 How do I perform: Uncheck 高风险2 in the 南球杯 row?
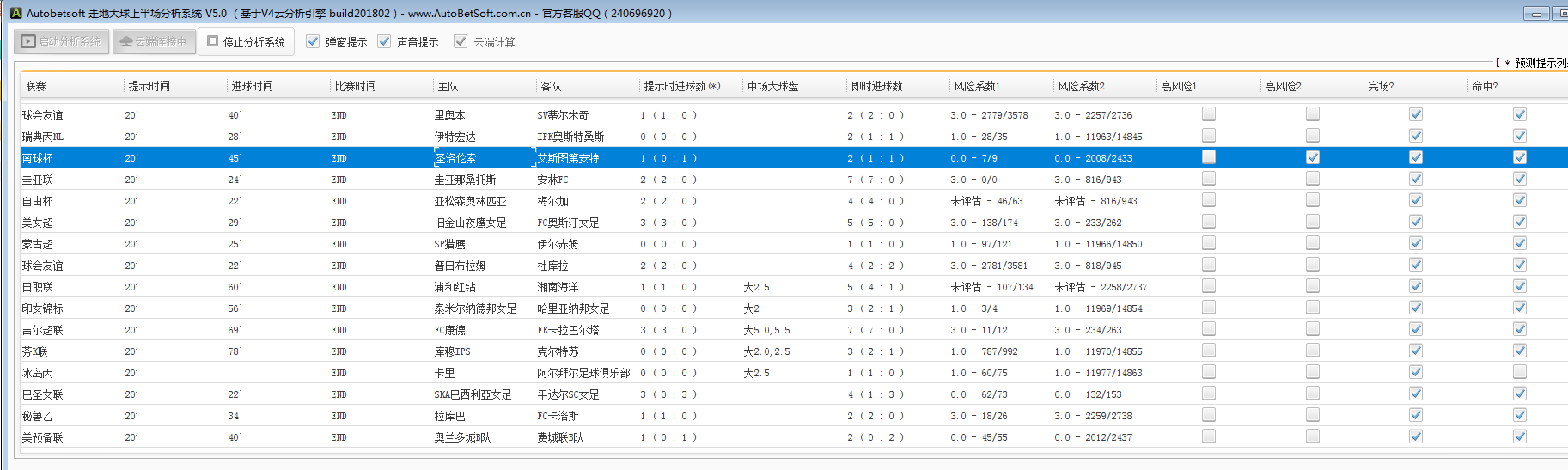[1312, 157]
